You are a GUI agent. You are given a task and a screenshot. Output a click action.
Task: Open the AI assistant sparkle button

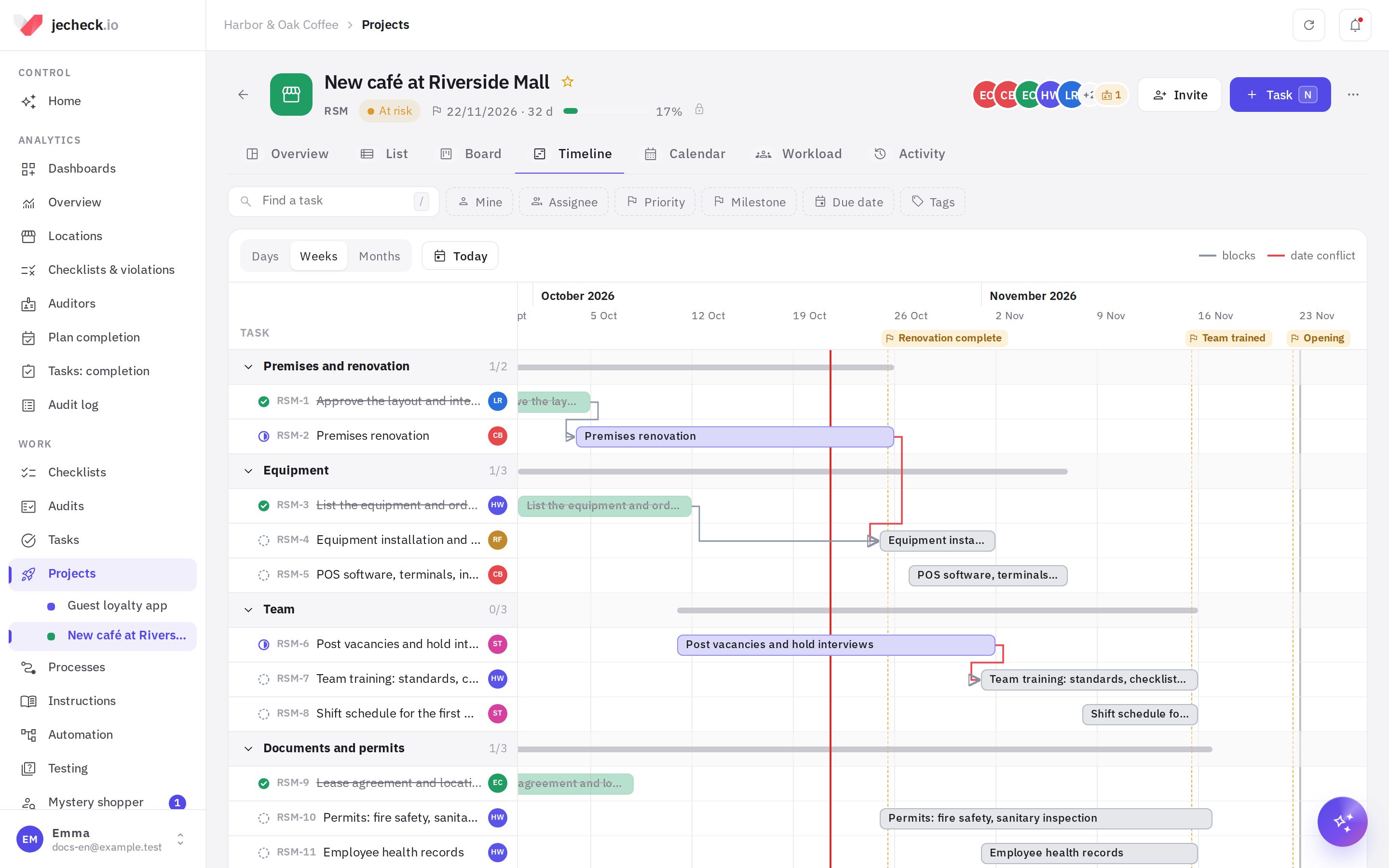click(x=1342, y=821)
